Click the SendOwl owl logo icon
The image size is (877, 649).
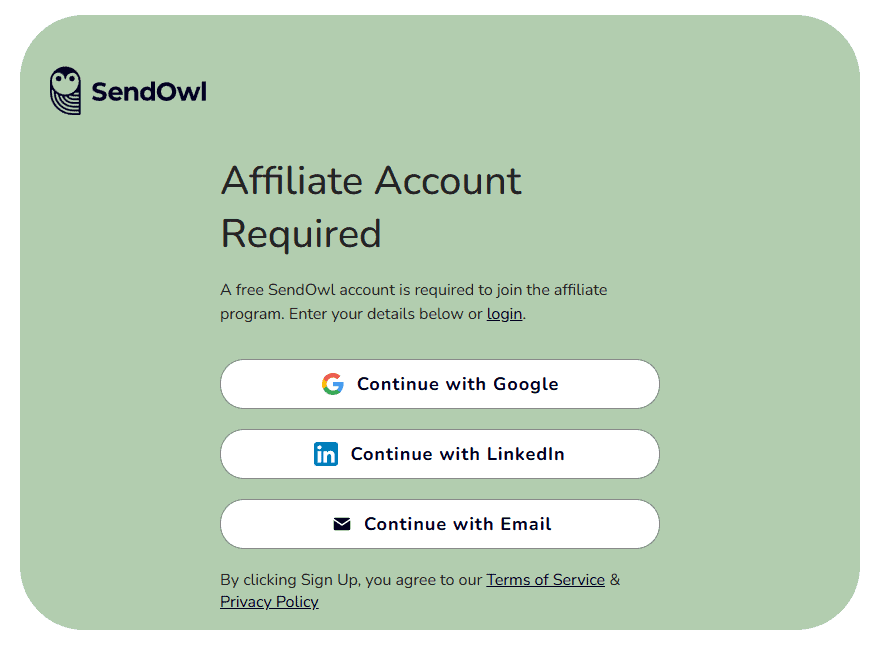coord(63,90)
